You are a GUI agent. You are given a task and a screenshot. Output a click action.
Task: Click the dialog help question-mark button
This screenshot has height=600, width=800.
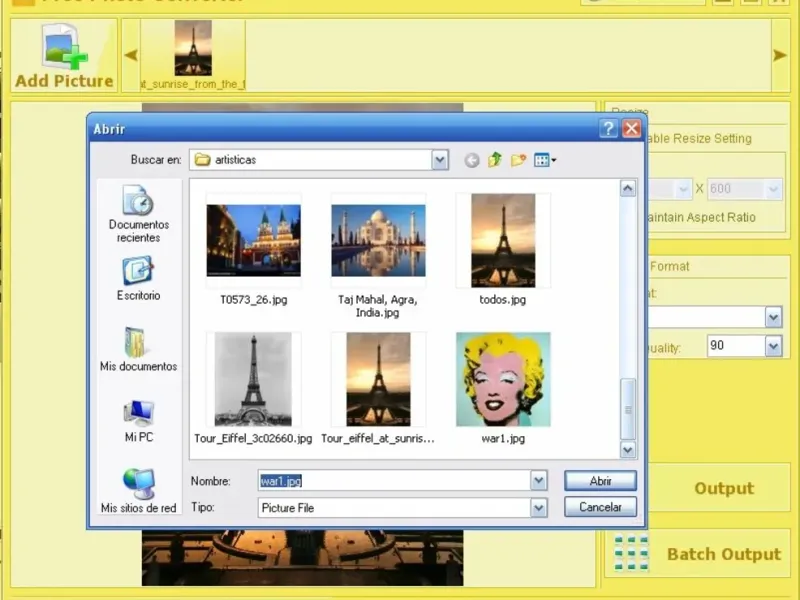pos(608,129)
